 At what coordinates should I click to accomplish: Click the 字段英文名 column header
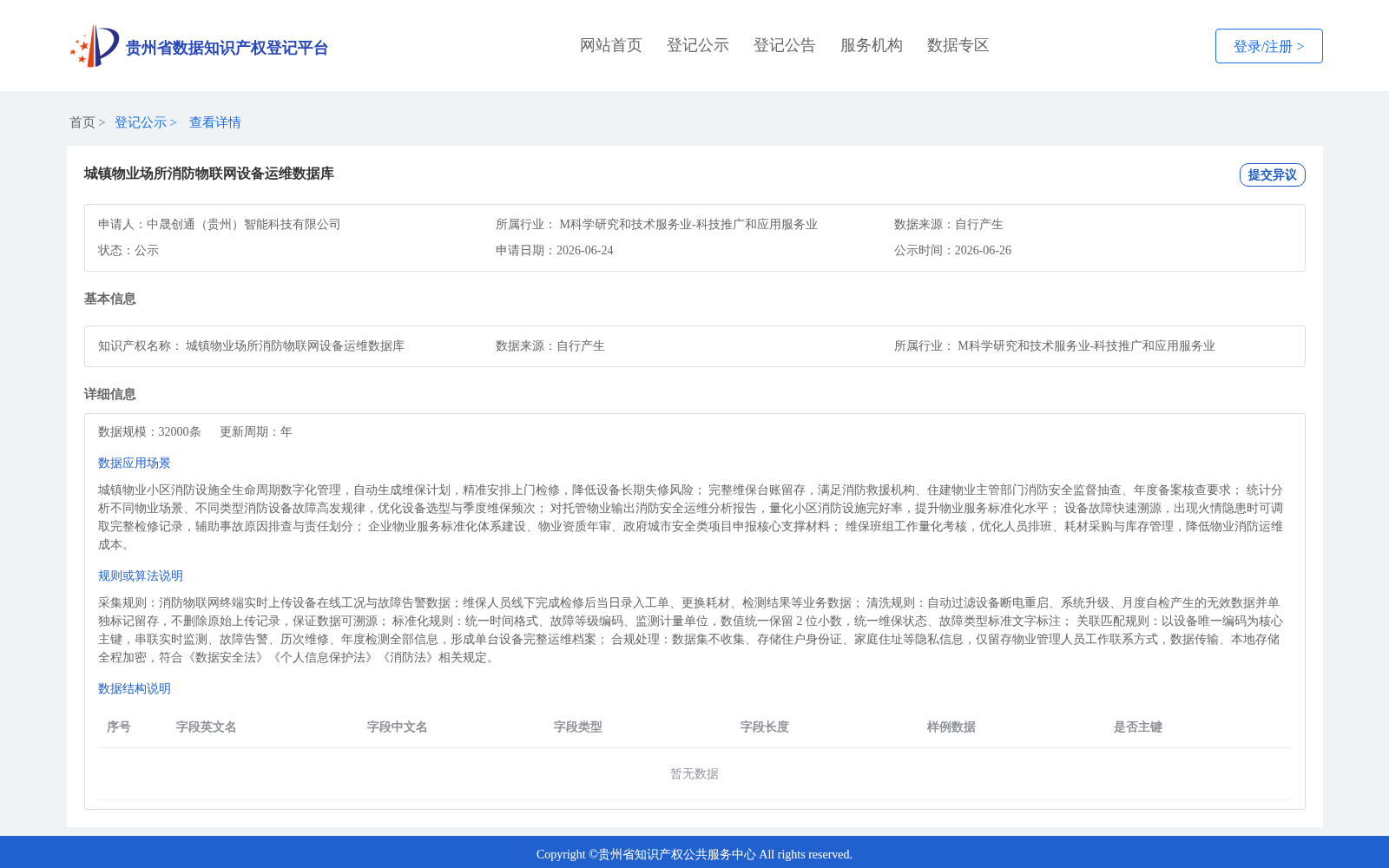click(x=207, y=727)
